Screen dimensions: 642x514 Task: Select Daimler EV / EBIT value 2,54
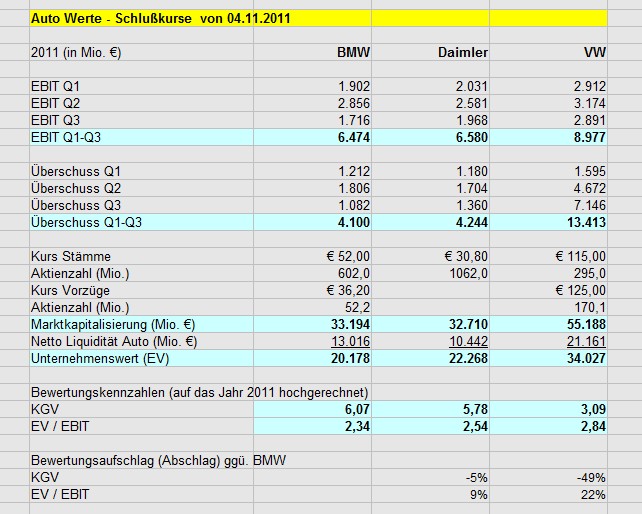coord(475,426)
